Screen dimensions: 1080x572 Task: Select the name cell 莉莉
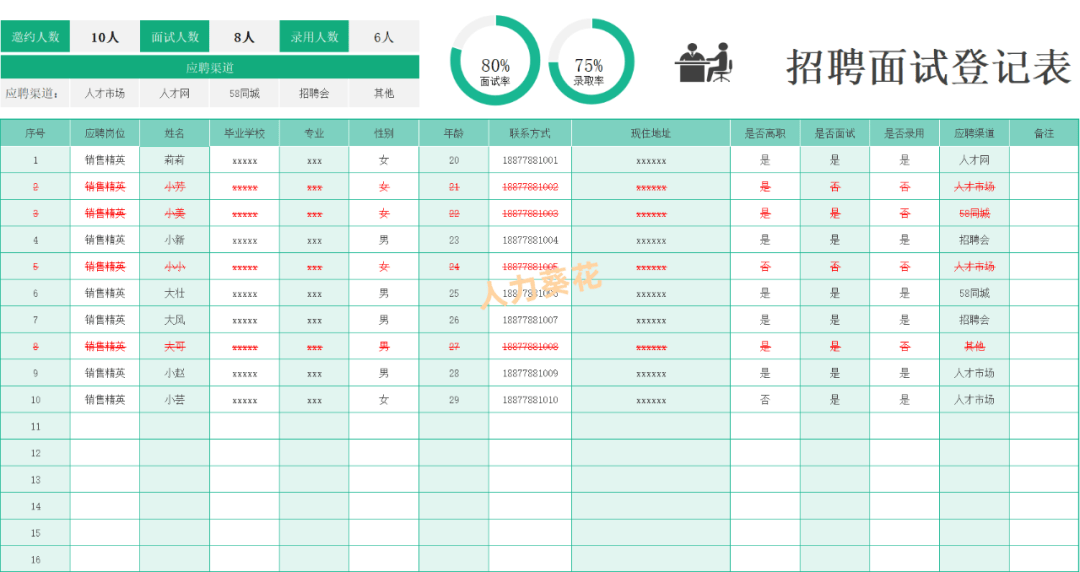[174, 161]
